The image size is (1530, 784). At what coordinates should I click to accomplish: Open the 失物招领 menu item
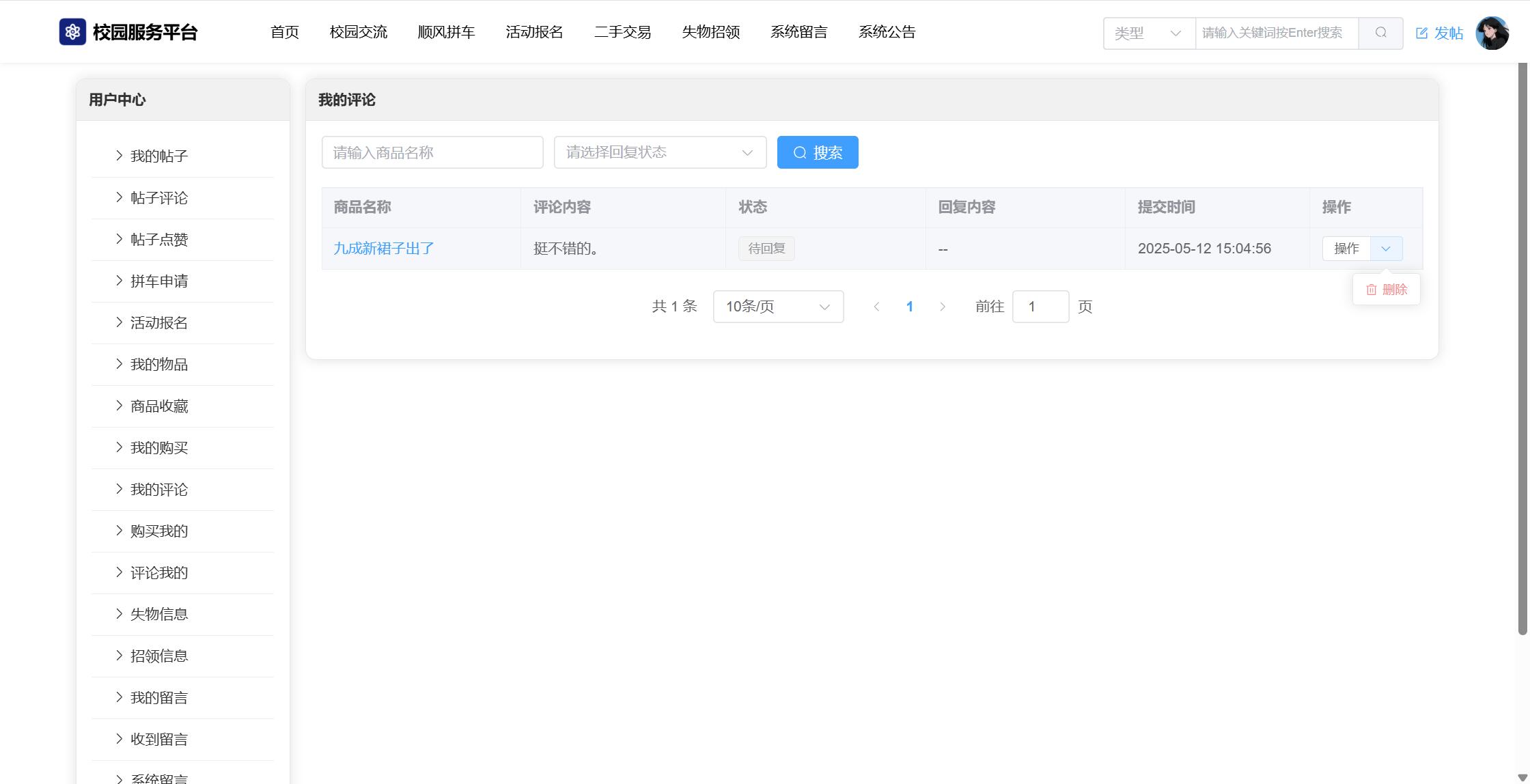tap(710, 32)
